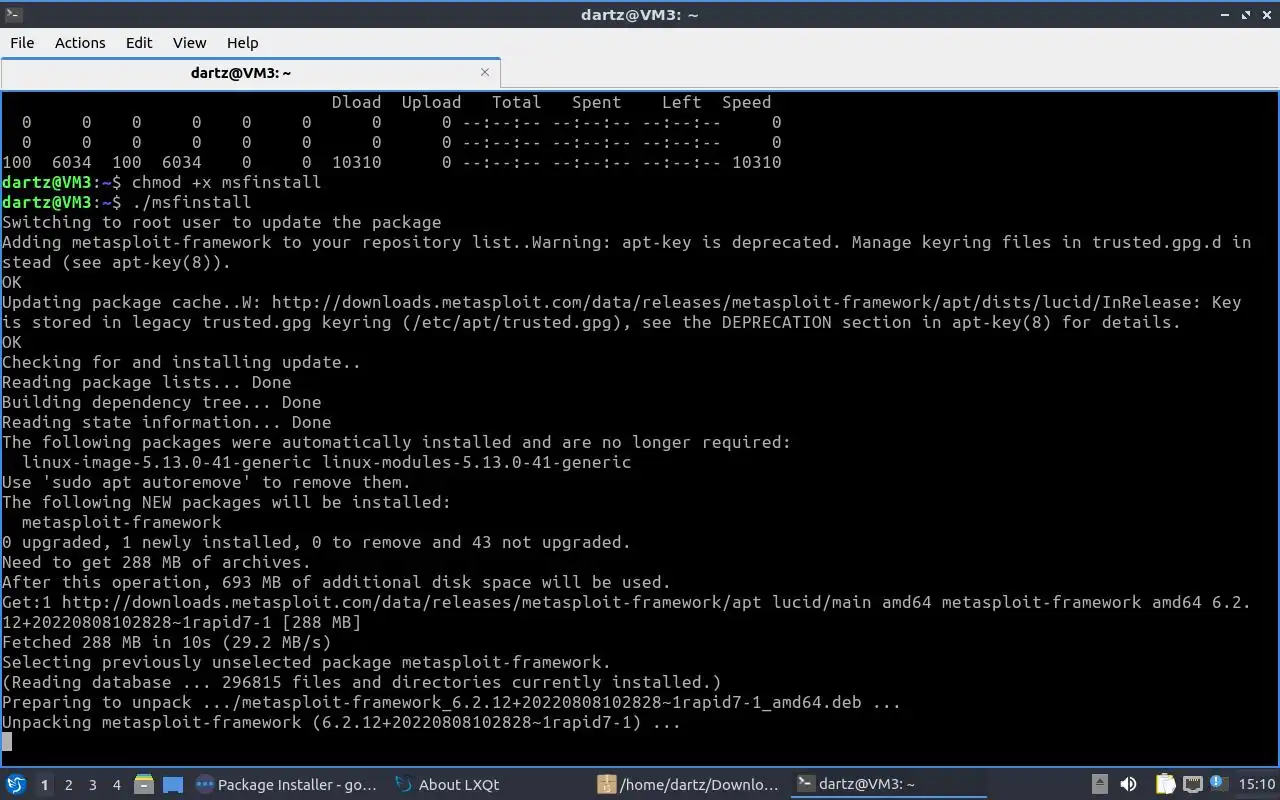This screenshot has width=1280, height=800.
Task: Click 'Unpacking metasploit-framework' line
Action: click(341, 722)
